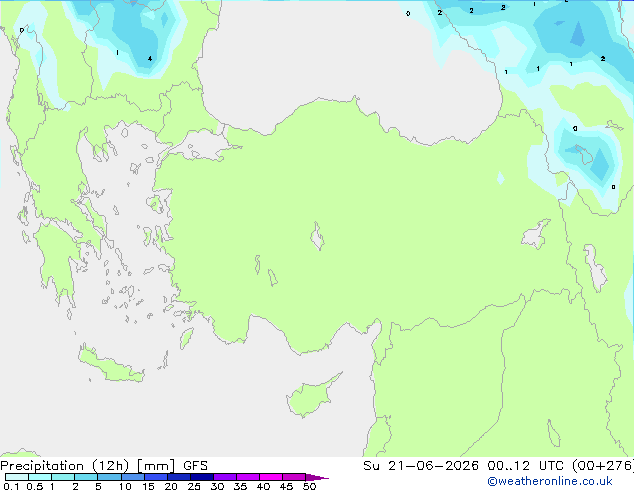Click legend tick label '50'
Viewport: 634px width, 490px height.
tap(309, 486)
